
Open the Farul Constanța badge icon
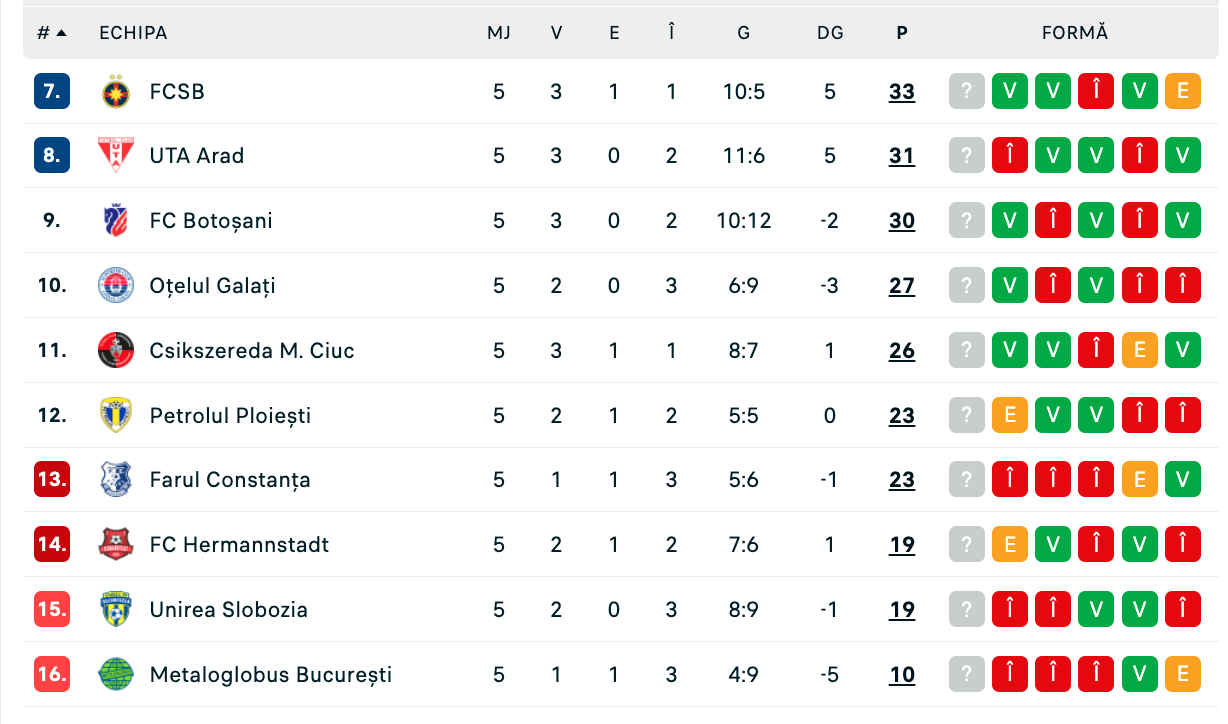[116, 480]
